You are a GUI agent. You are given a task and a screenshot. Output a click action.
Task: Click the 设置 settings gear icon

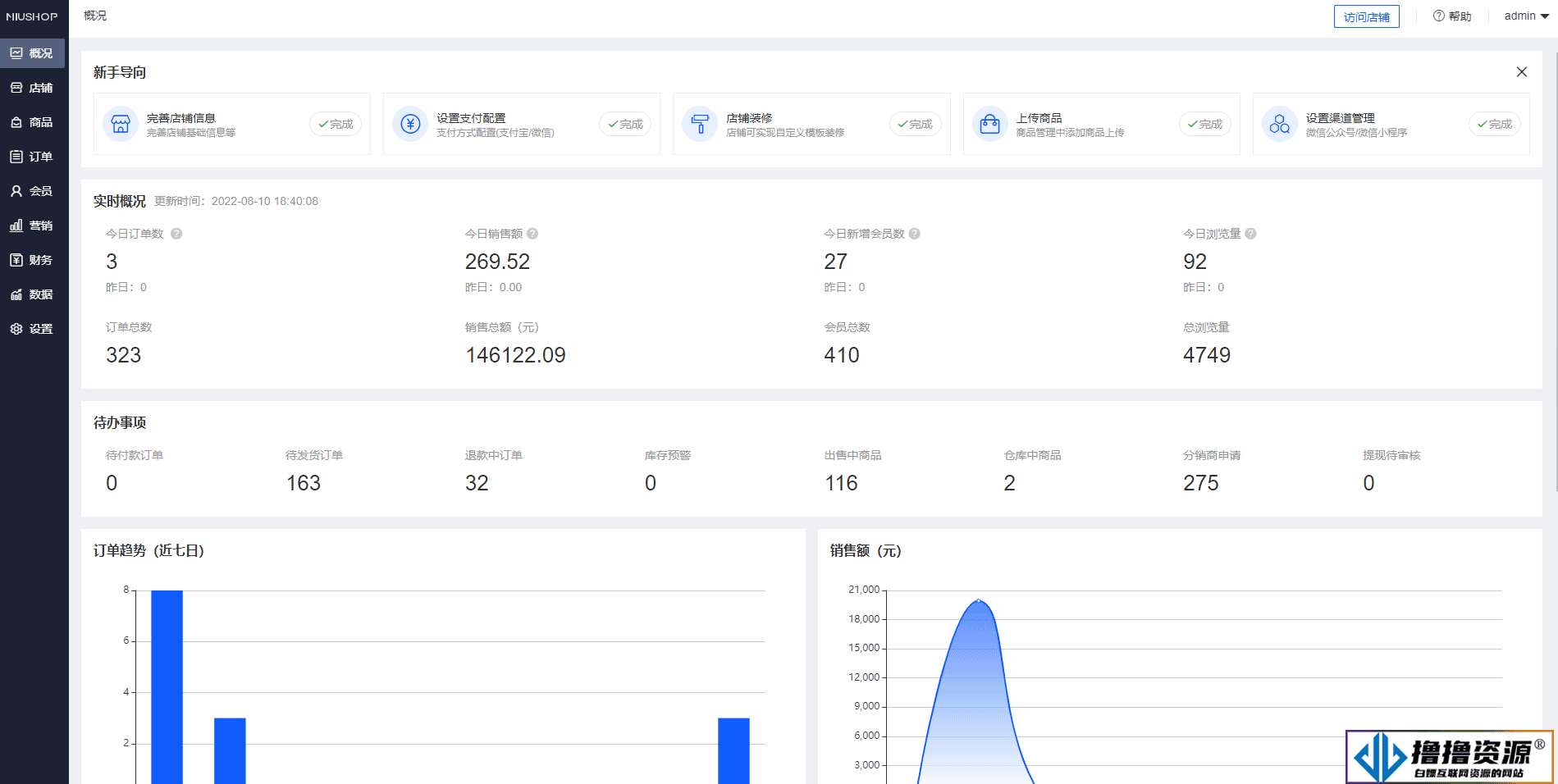point(16,329)
